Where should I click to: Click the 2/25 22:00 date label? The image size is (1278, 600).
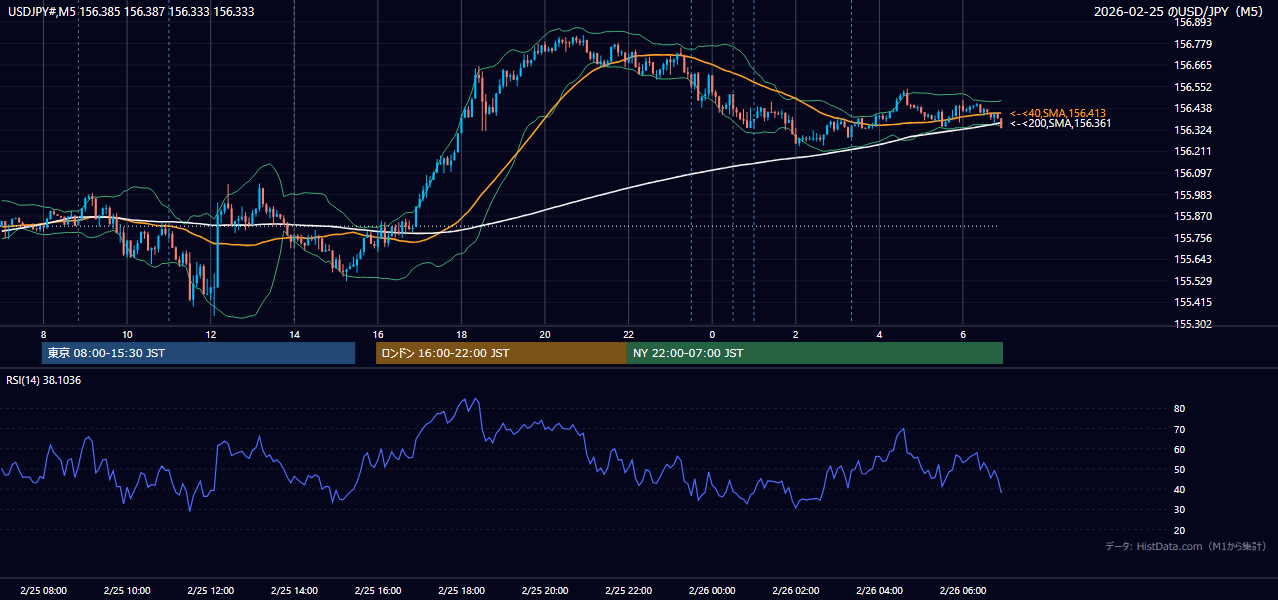pos(629,591)
